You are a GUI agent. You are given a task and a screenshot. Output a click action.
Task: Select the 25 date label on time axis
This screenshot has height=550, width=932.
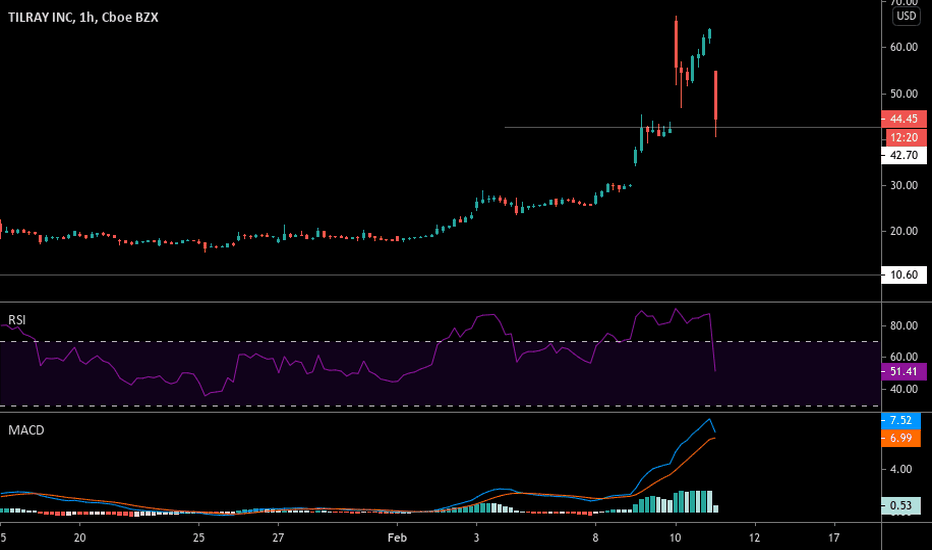point(199,538)
